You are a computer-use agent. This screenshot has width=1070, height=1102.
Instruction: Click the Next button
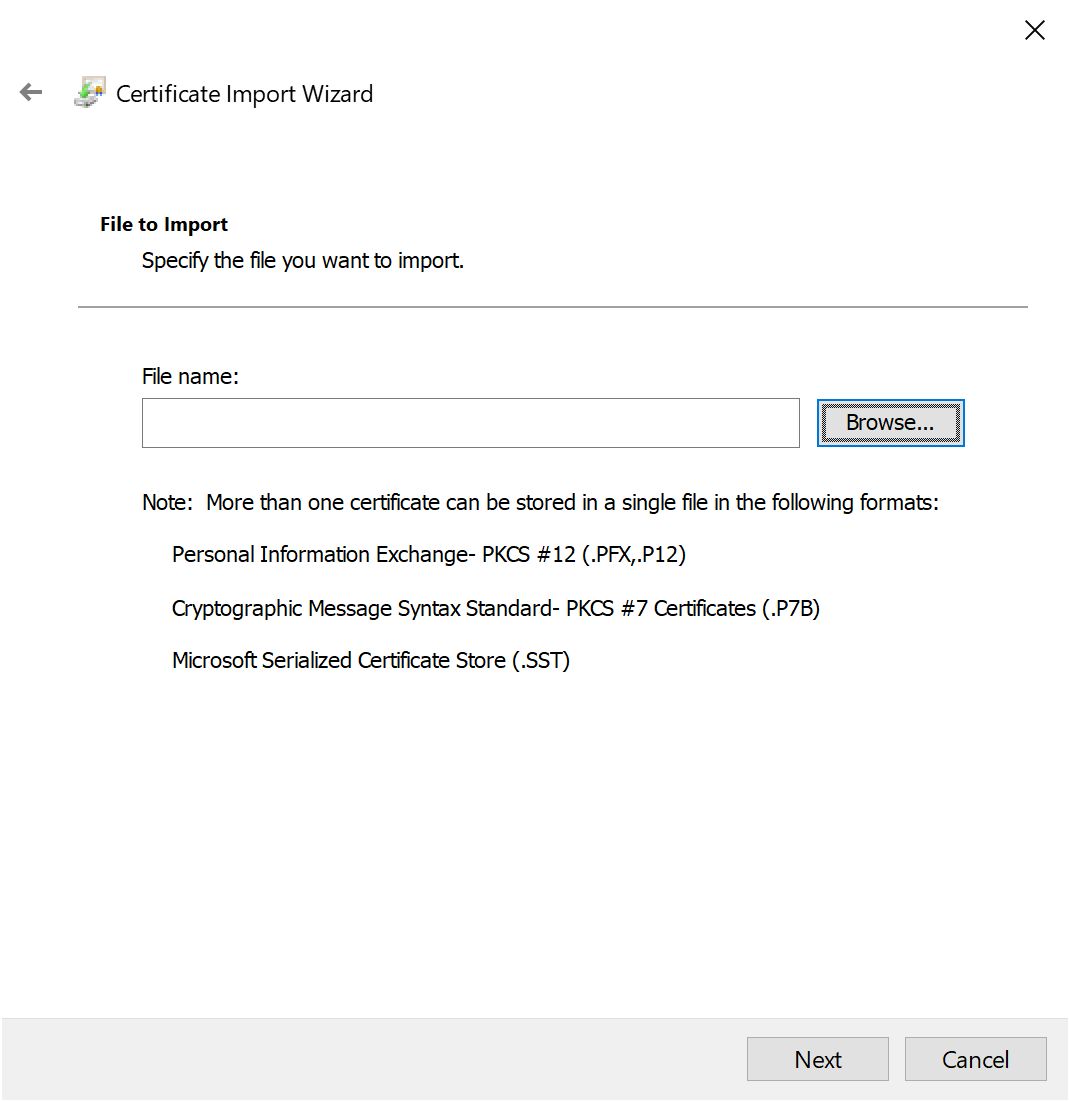817,1059
